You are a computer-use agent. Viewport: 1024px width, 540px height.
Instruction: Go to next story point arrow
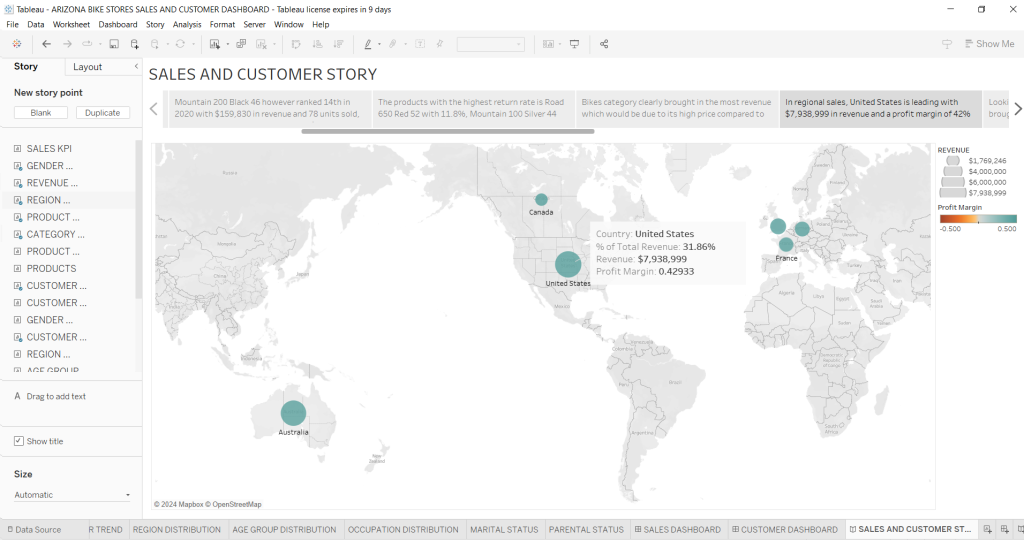[1017, 109]
